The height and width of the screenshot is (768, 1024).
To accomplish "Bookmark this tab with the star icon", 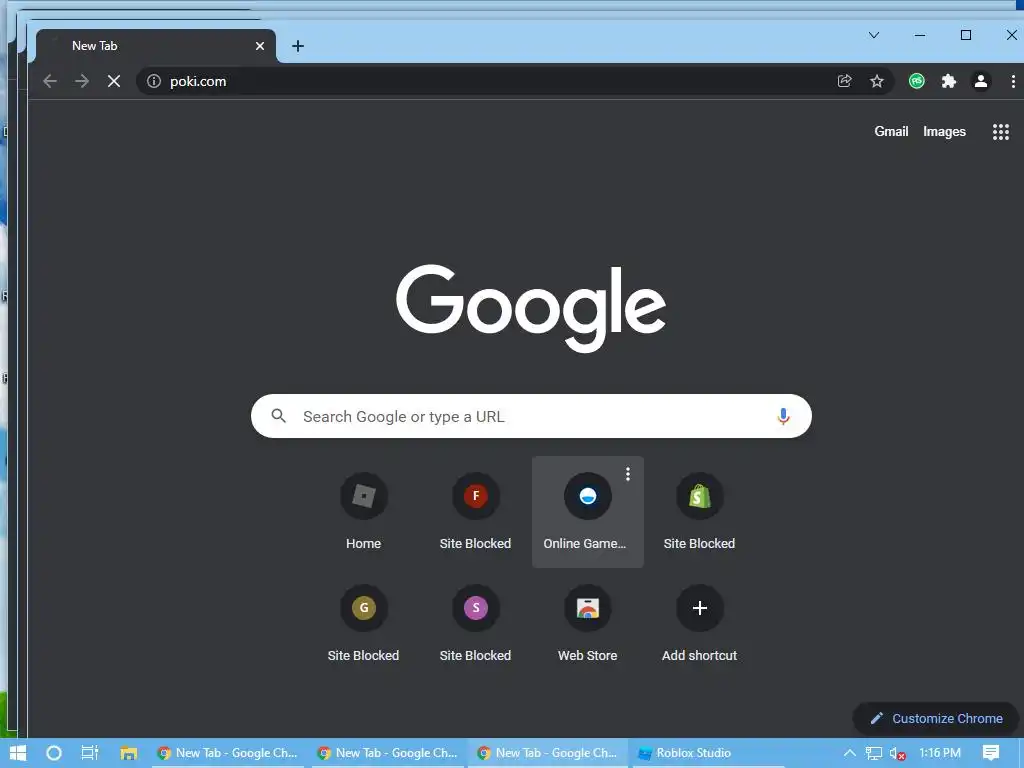I will (x=876, y=81).
